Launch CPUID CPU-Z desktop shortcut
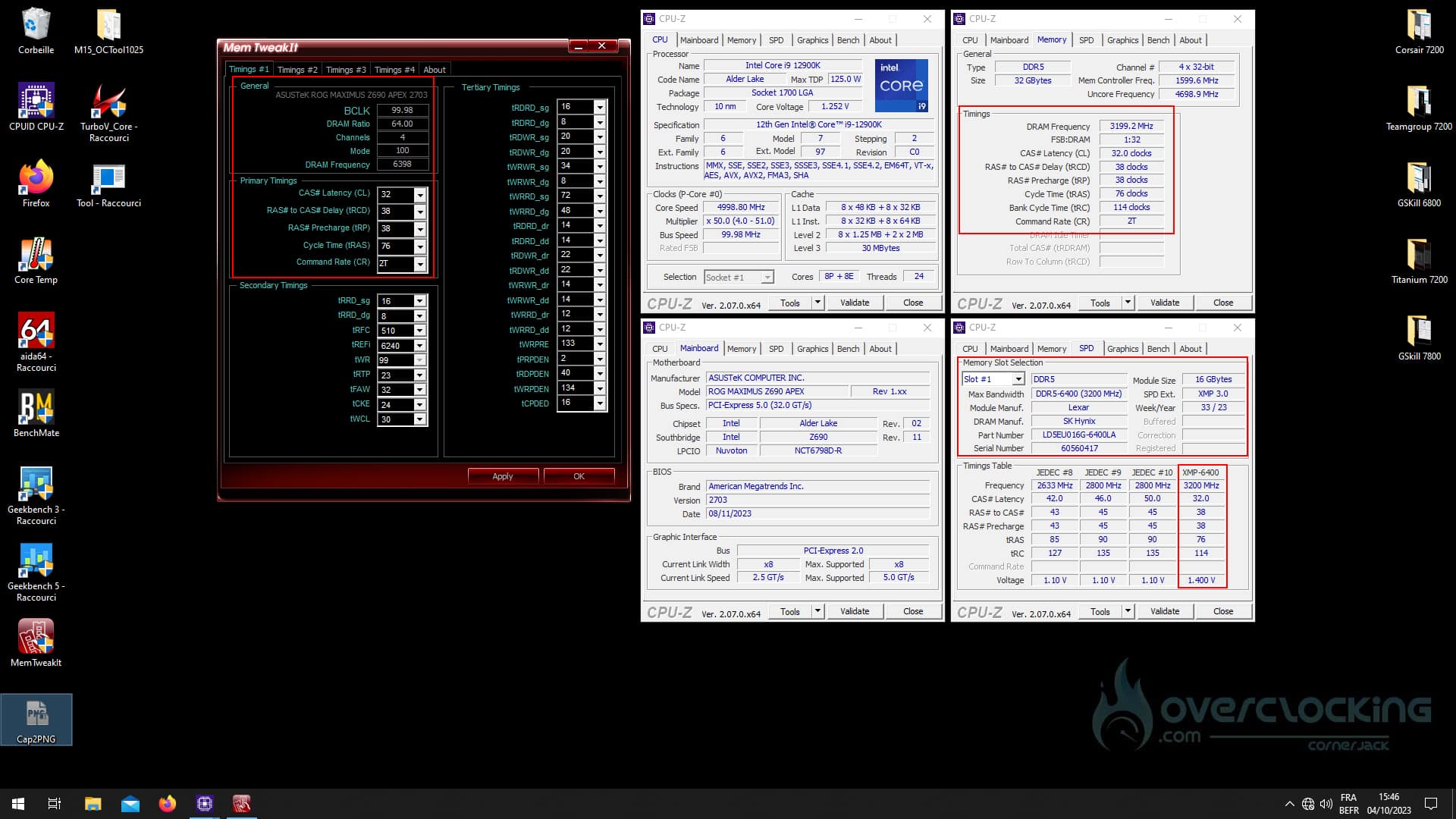Viewport: 1456px width, 819px height. tap(36, 108)
